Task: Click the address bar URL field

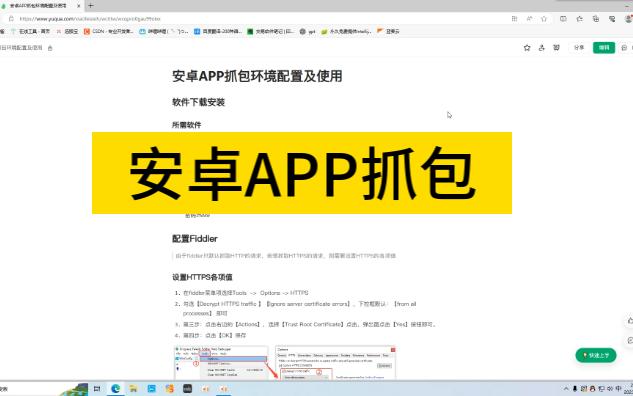Action: pyautogui.click(x=90, y=19)
